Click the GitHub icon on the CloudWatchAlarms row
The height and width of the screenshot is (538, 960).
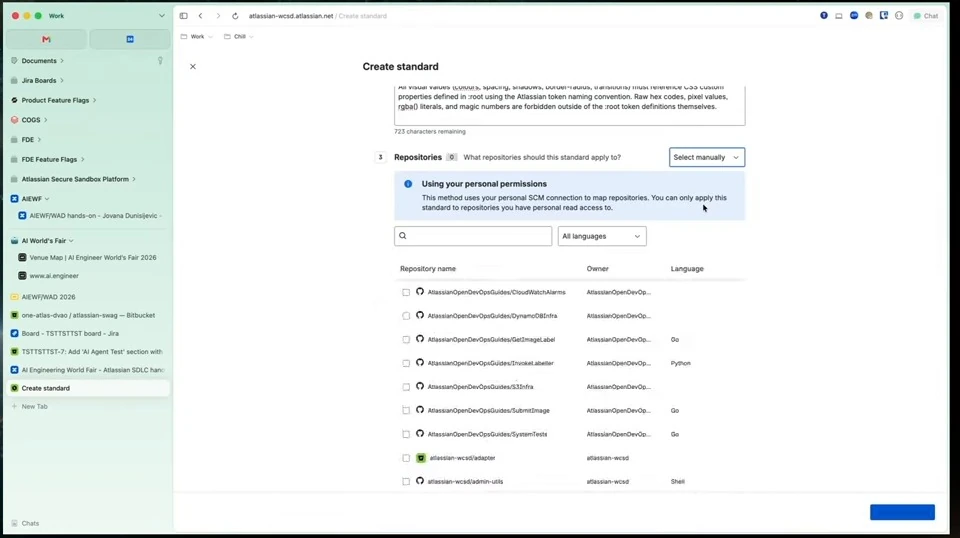tap(420, 292)
